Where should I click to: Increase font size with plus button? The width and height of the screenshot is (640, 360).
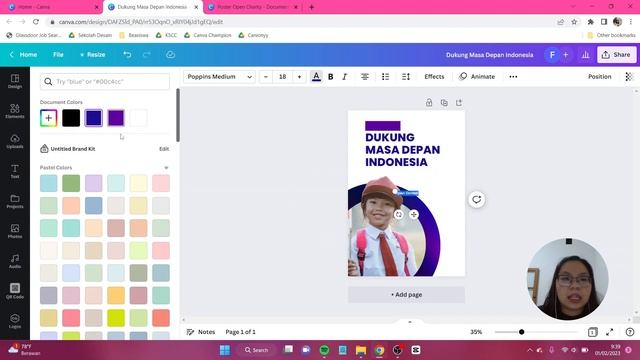pos(300,77)
